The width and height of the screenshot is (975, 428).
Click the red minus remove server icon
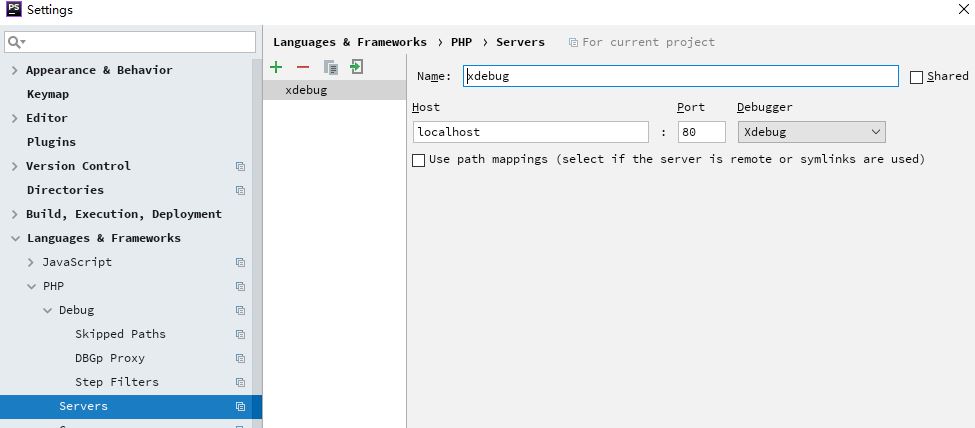point(303,68)
